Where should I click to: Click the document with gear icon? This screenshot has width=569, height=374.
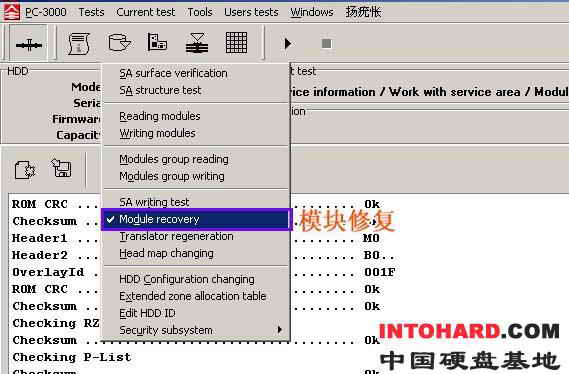click(x=25, y=169)
